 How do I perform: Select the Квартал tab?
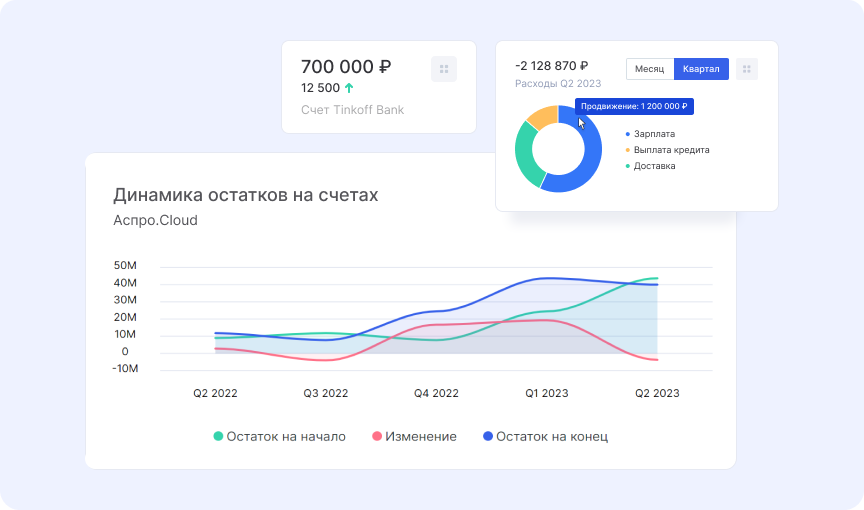point(701,69)
